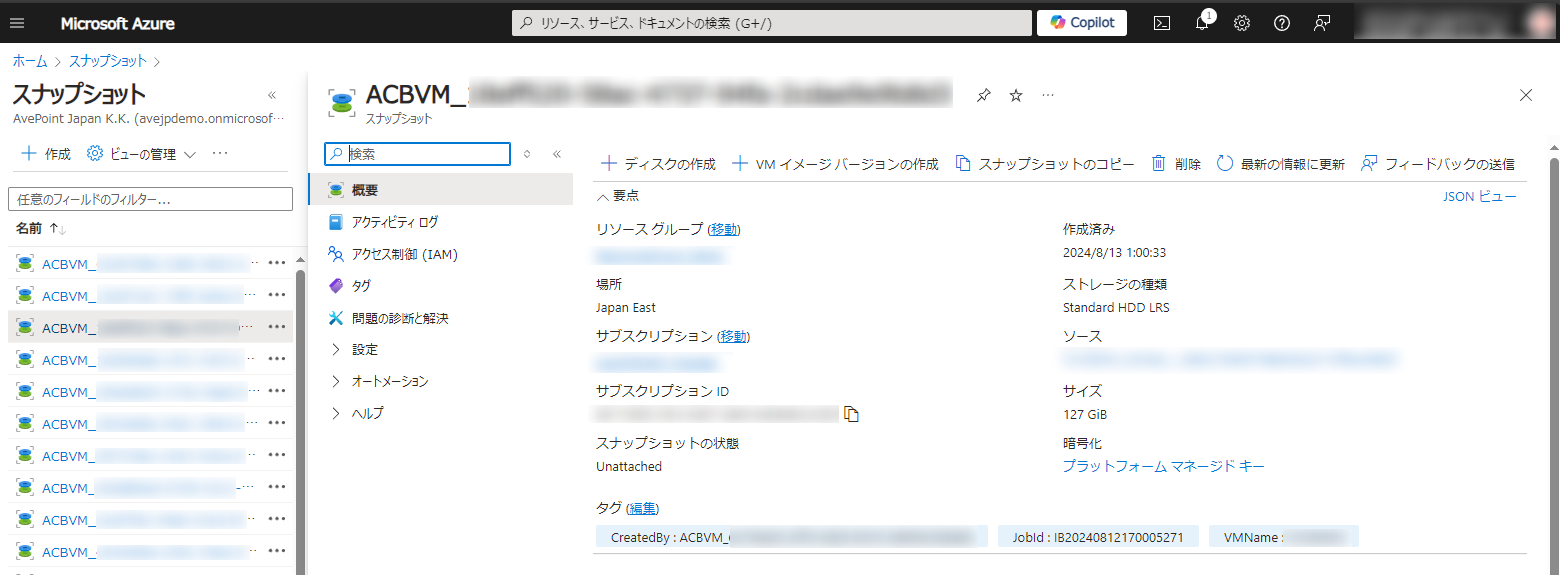Open the ビューの管理 dropdown

pos(141,154)
